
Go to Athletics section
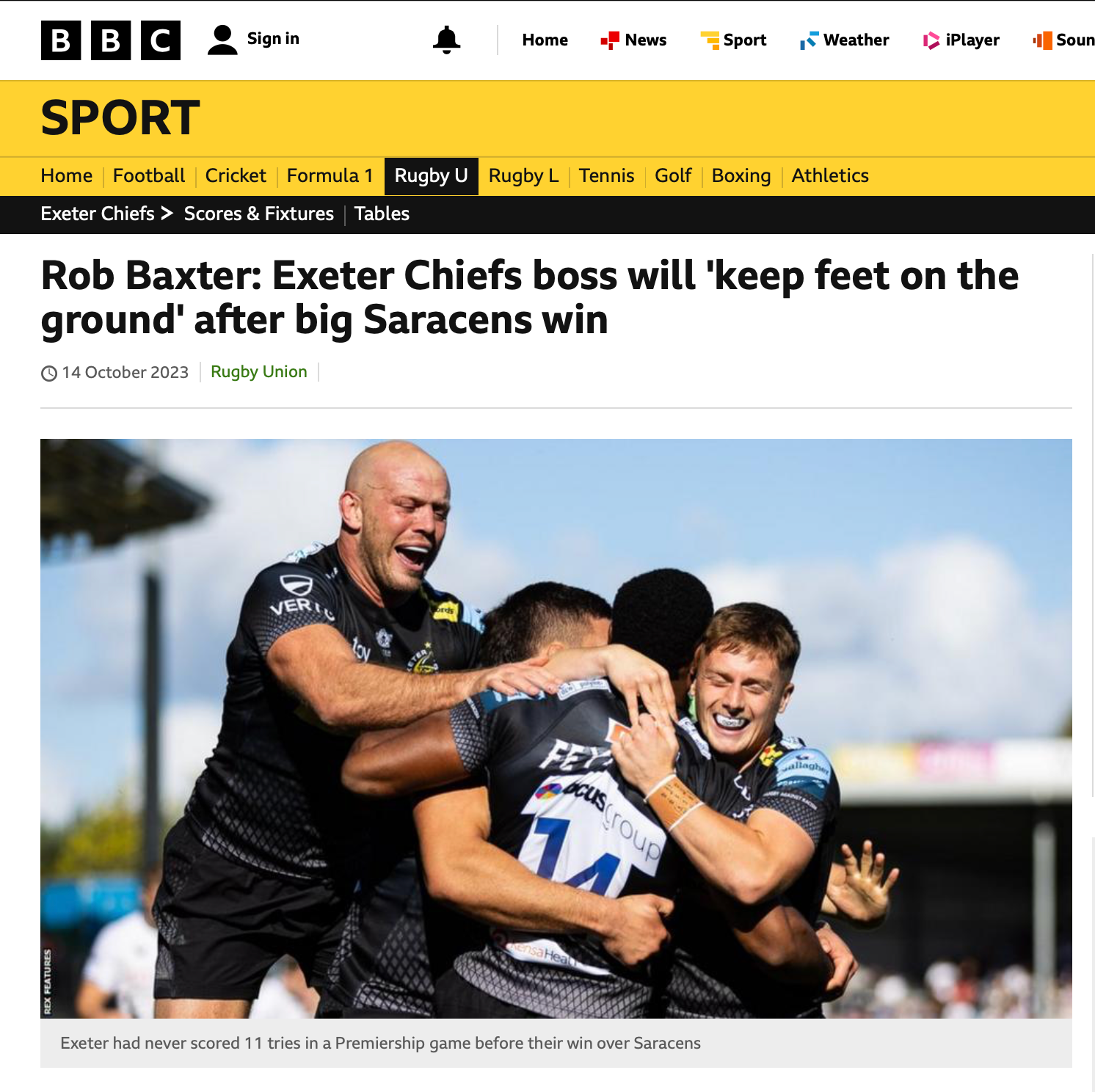coord(830,176)
